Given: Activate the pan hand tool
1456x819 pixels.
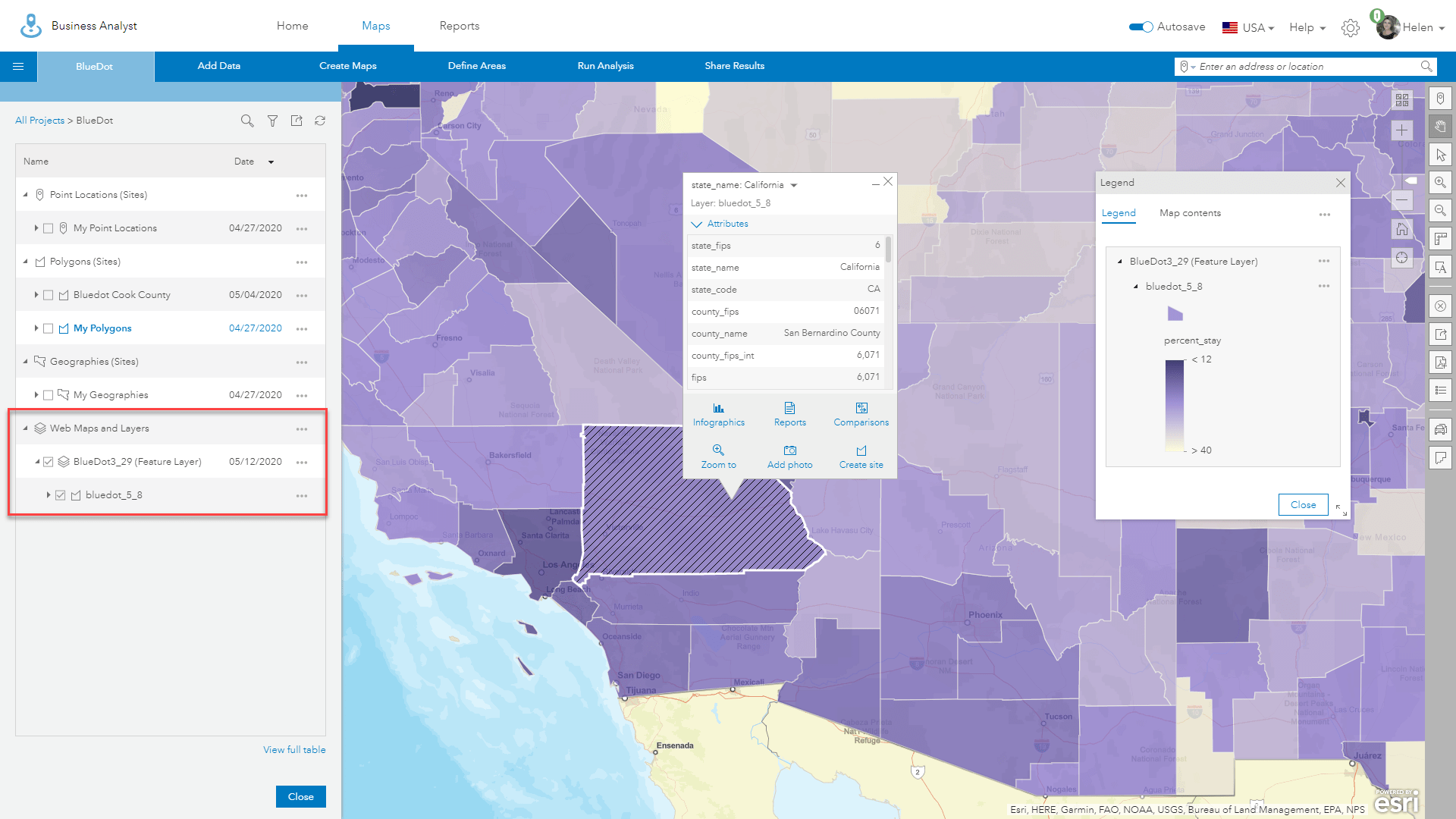Looking at the screenshot, I should 1440,127.
